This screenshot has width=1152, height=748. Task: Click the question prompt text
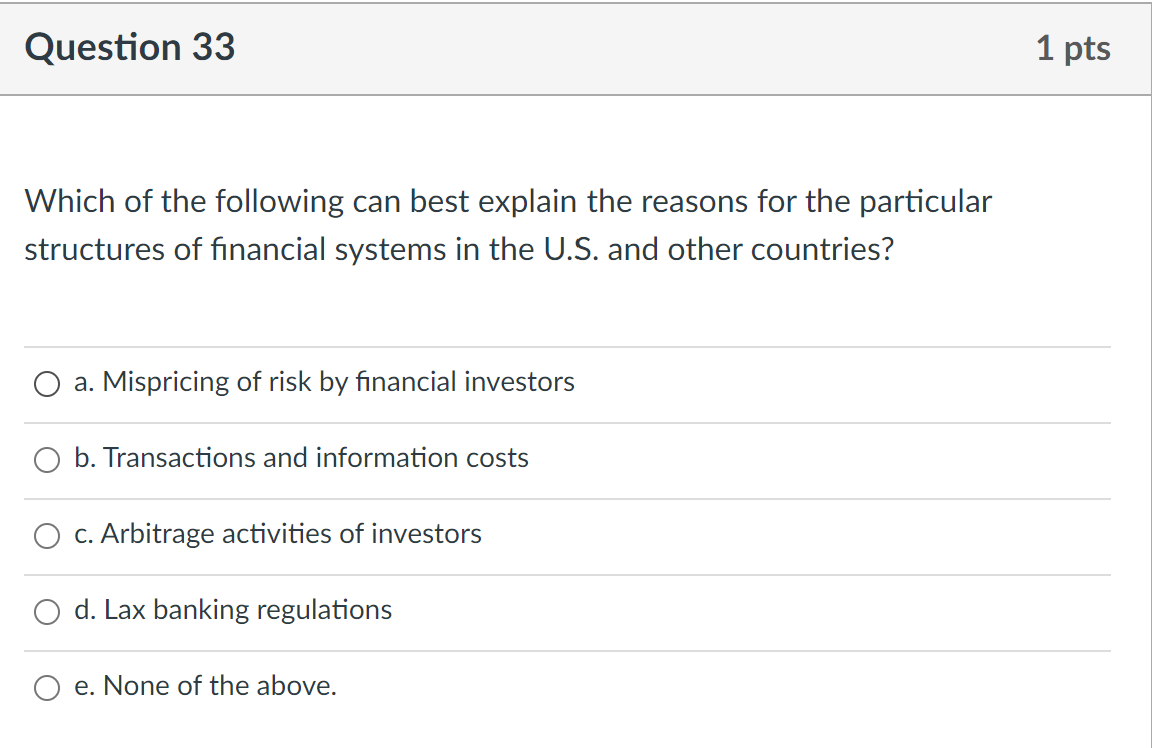pos(507,225)
